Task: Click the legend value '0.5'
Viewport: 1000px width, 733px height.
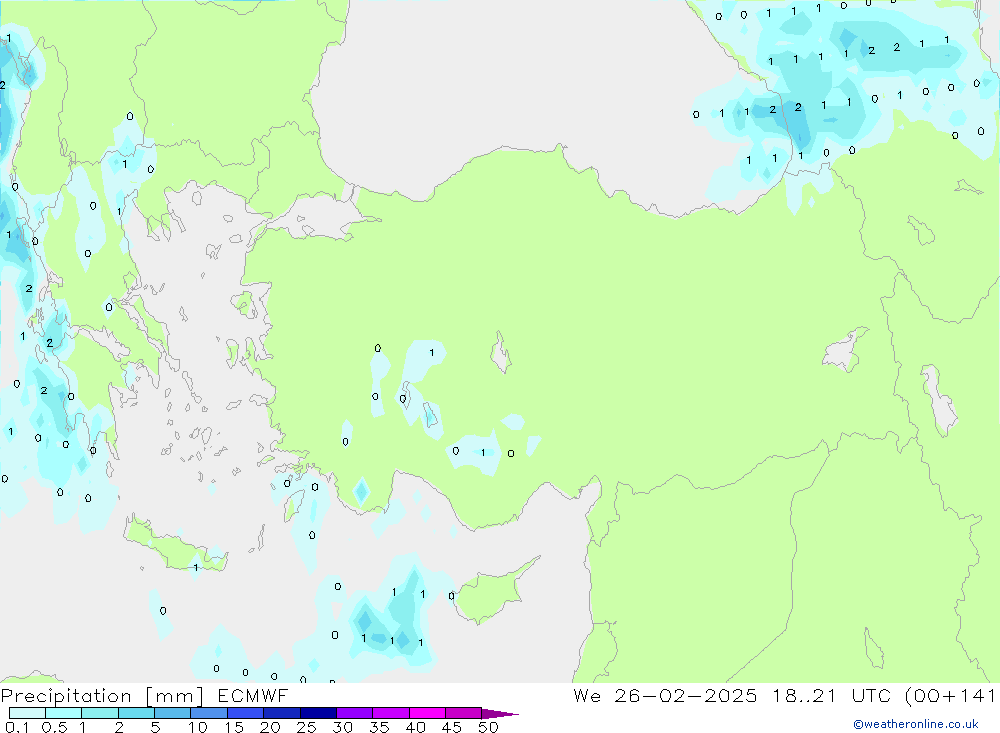Action: [x=54, y=727]
